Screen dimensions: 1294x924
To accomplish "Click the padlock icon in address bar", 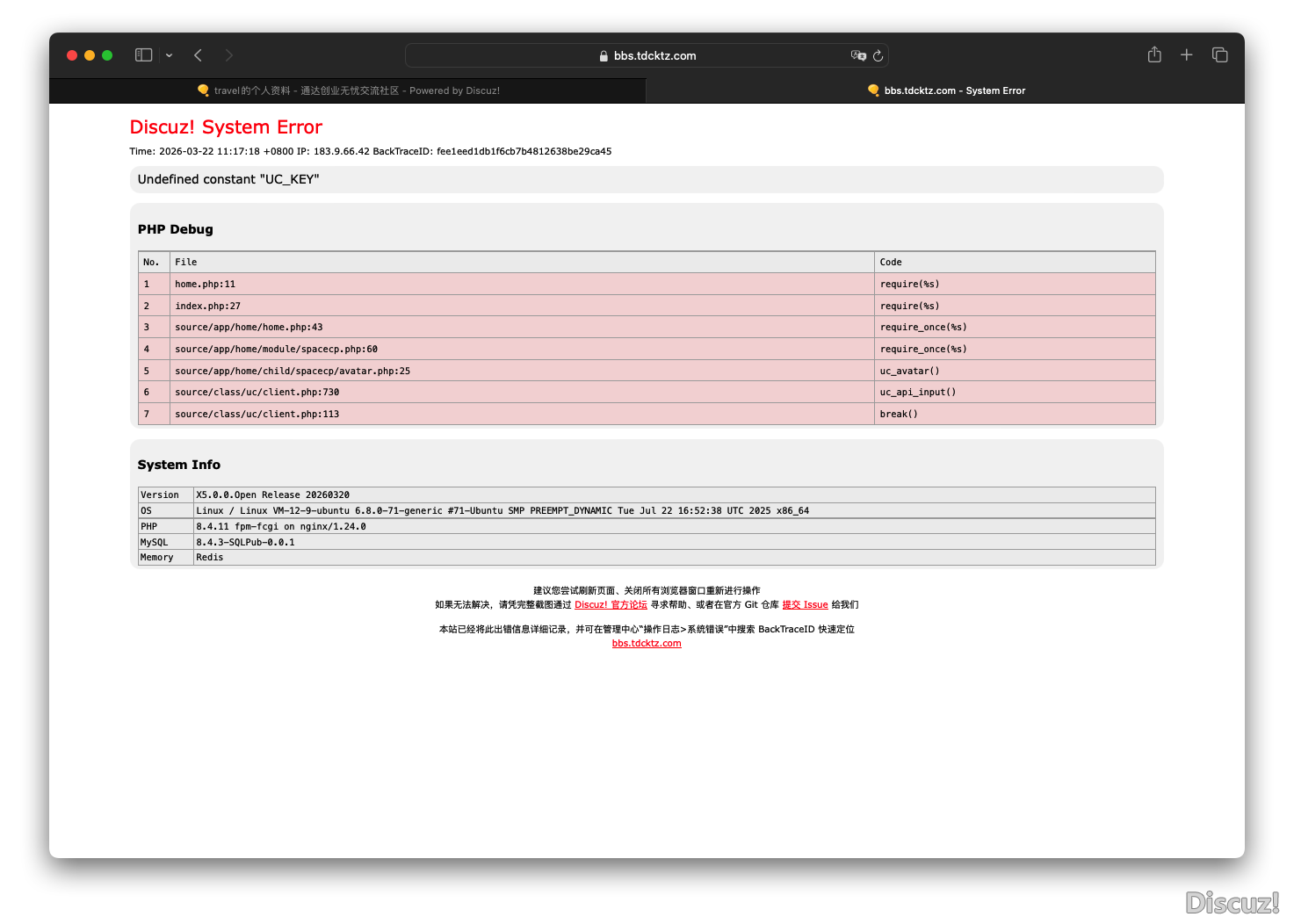I will point(604,56).
